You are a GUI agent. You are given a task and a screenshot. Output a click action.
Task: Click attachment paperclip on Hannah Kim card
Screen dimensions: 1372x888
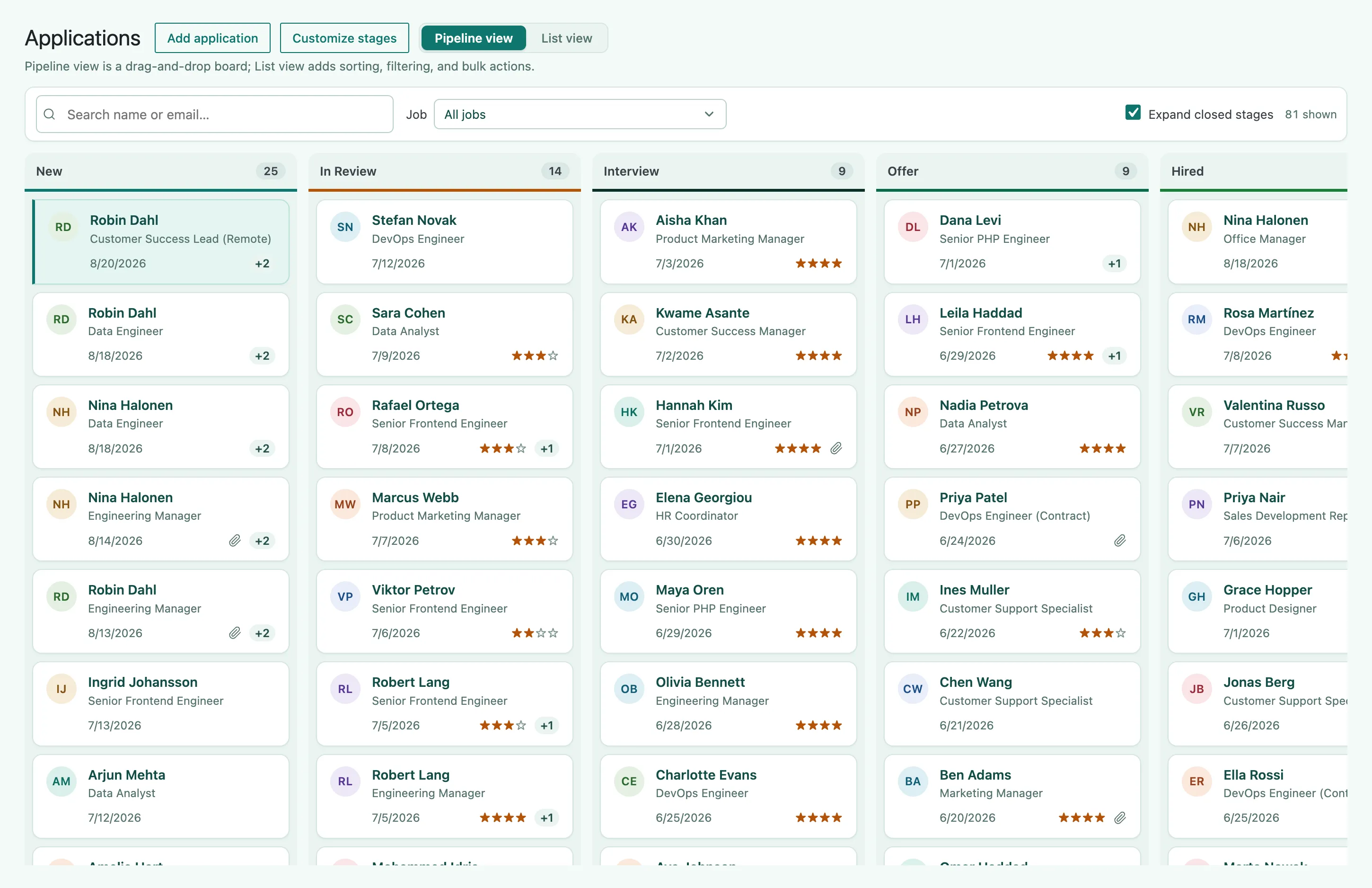[836, 448]
